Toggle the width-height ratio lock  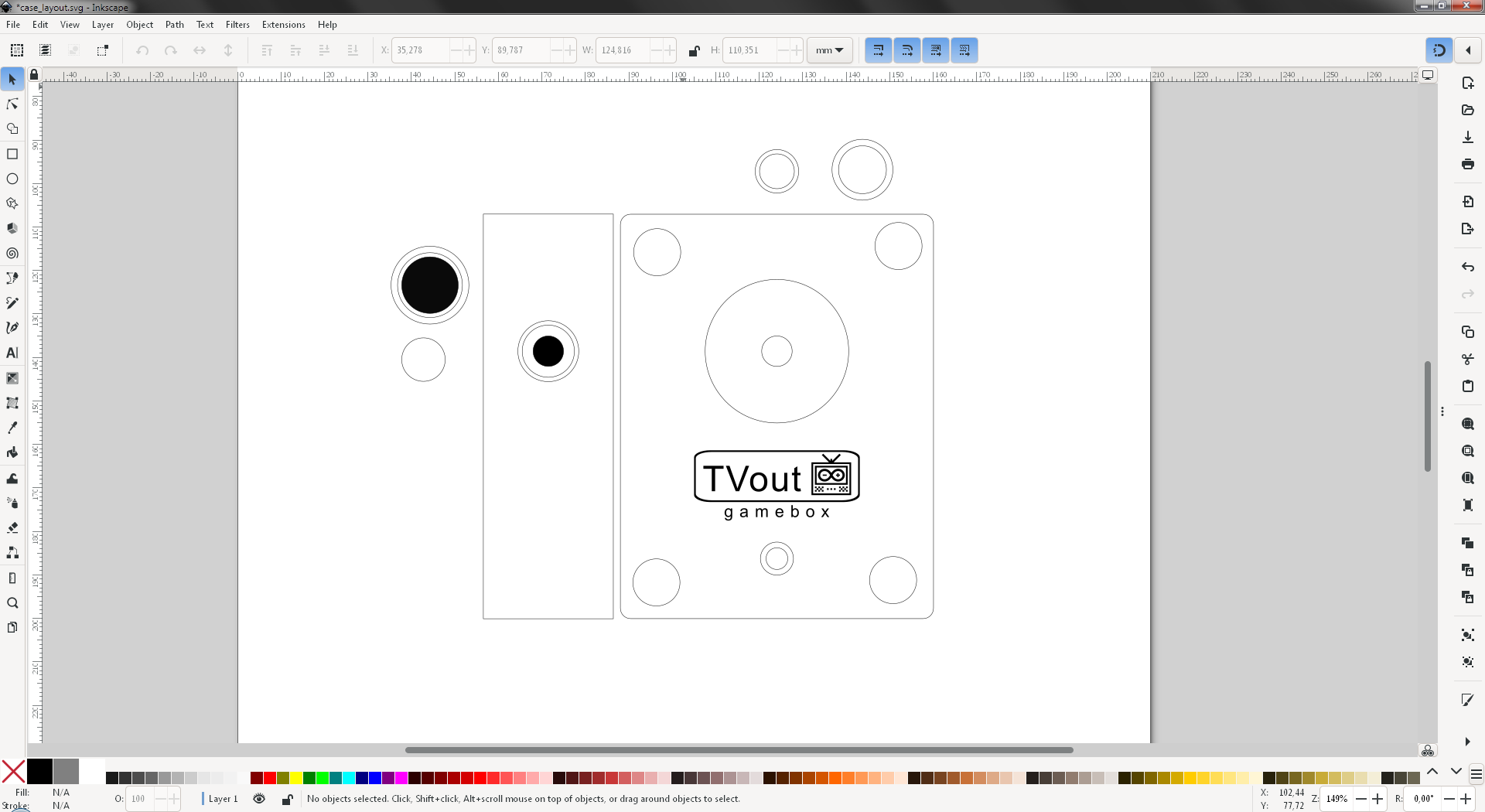(x=694, y=51)
